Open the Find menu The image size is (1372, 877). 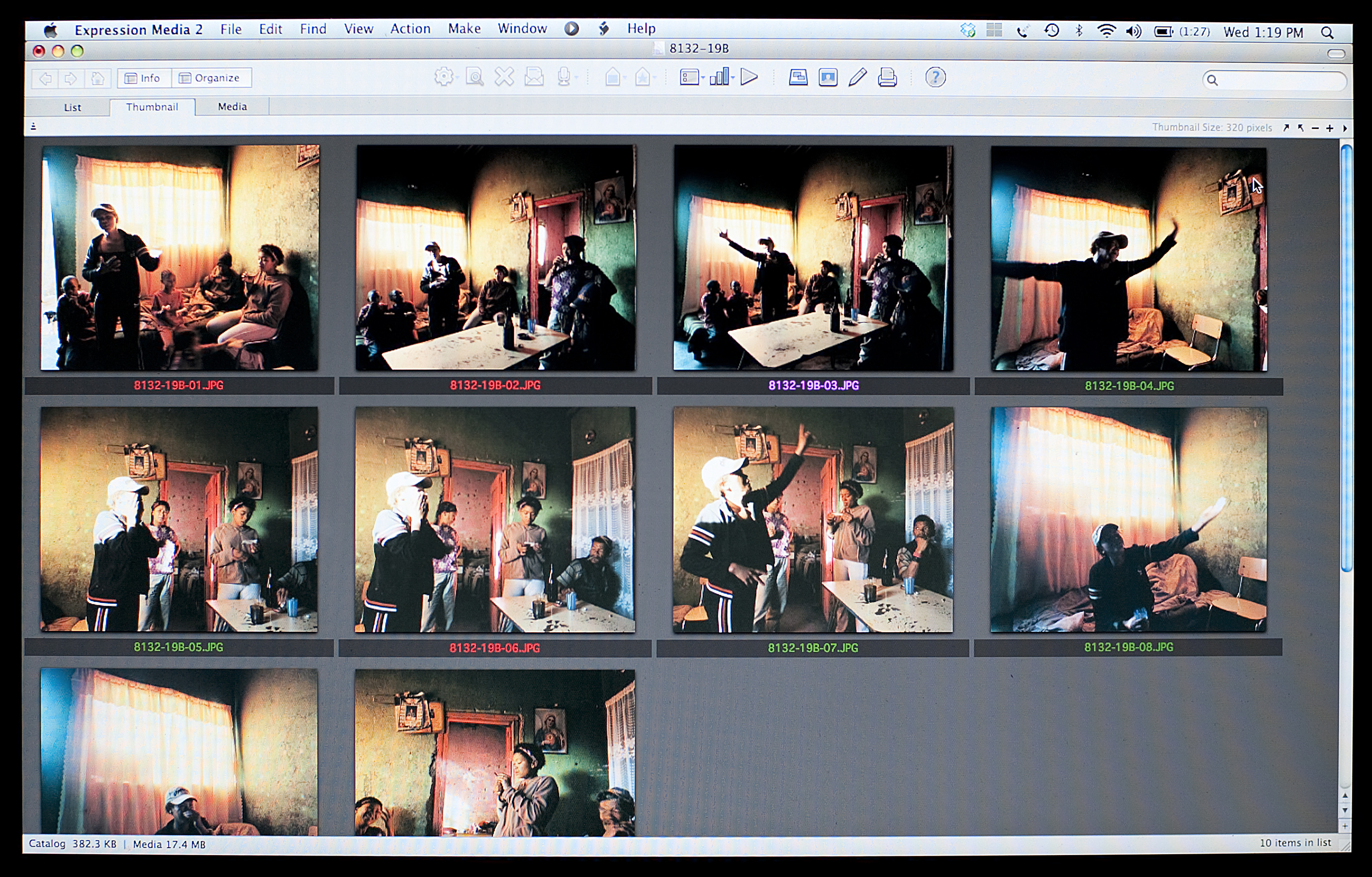[x=313, y=29]
